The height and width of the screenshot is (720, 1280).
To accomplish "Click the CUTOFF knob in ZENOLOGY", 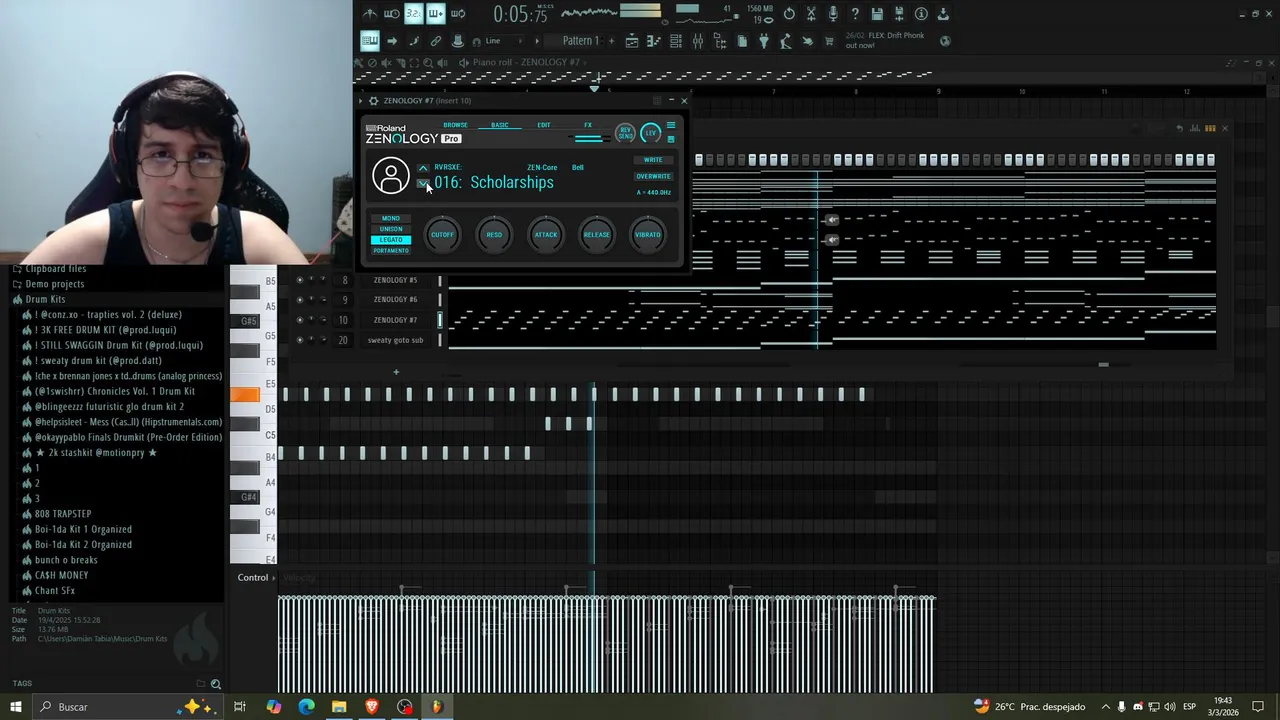I will (442, 235).
